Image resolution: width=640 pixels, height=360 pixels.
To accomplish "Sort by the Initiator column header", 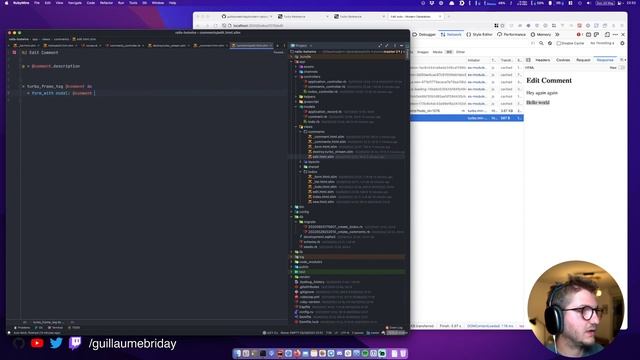I will coord(473,60).
